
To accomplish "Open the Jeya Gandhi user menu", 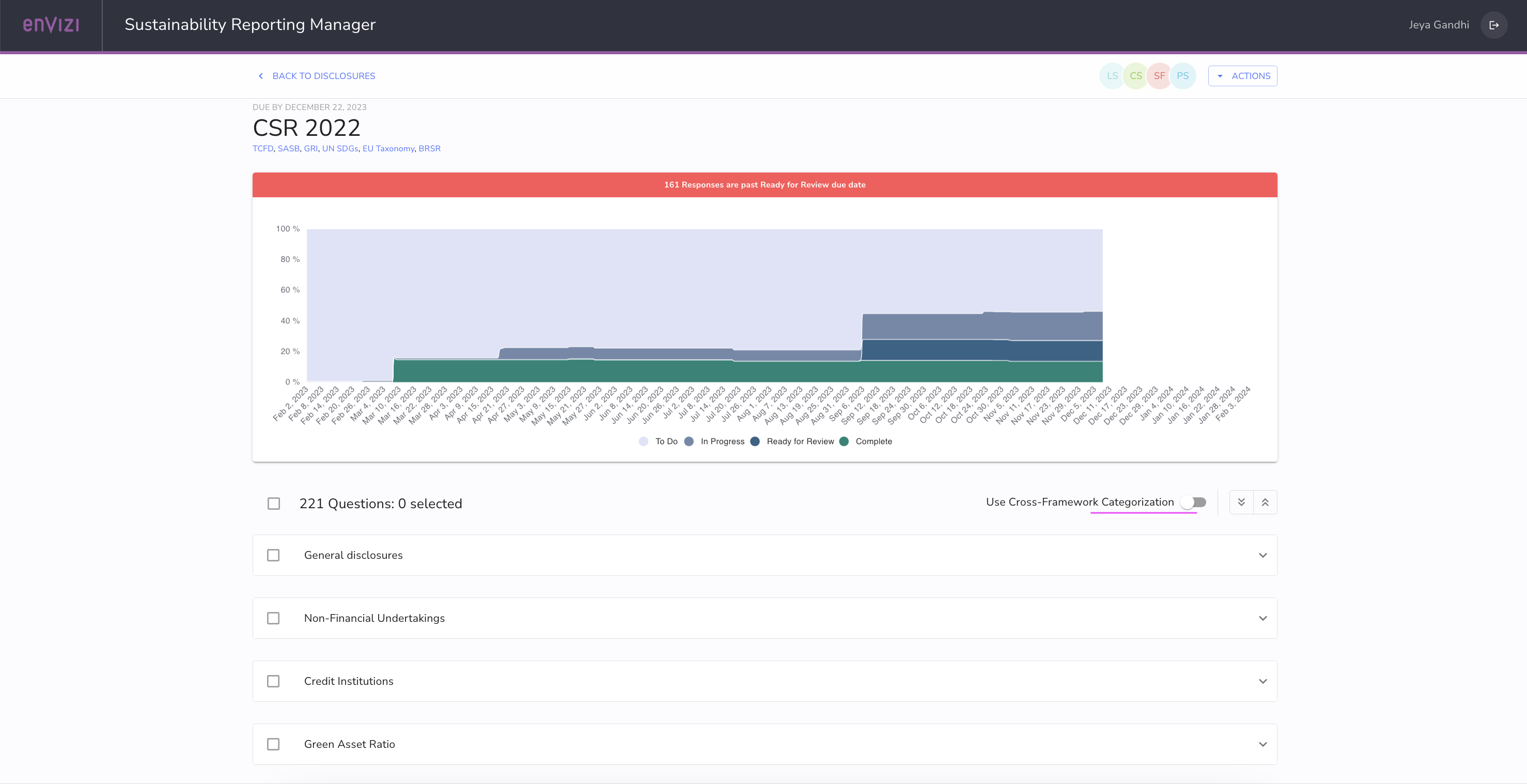I will click(1438, 25).
